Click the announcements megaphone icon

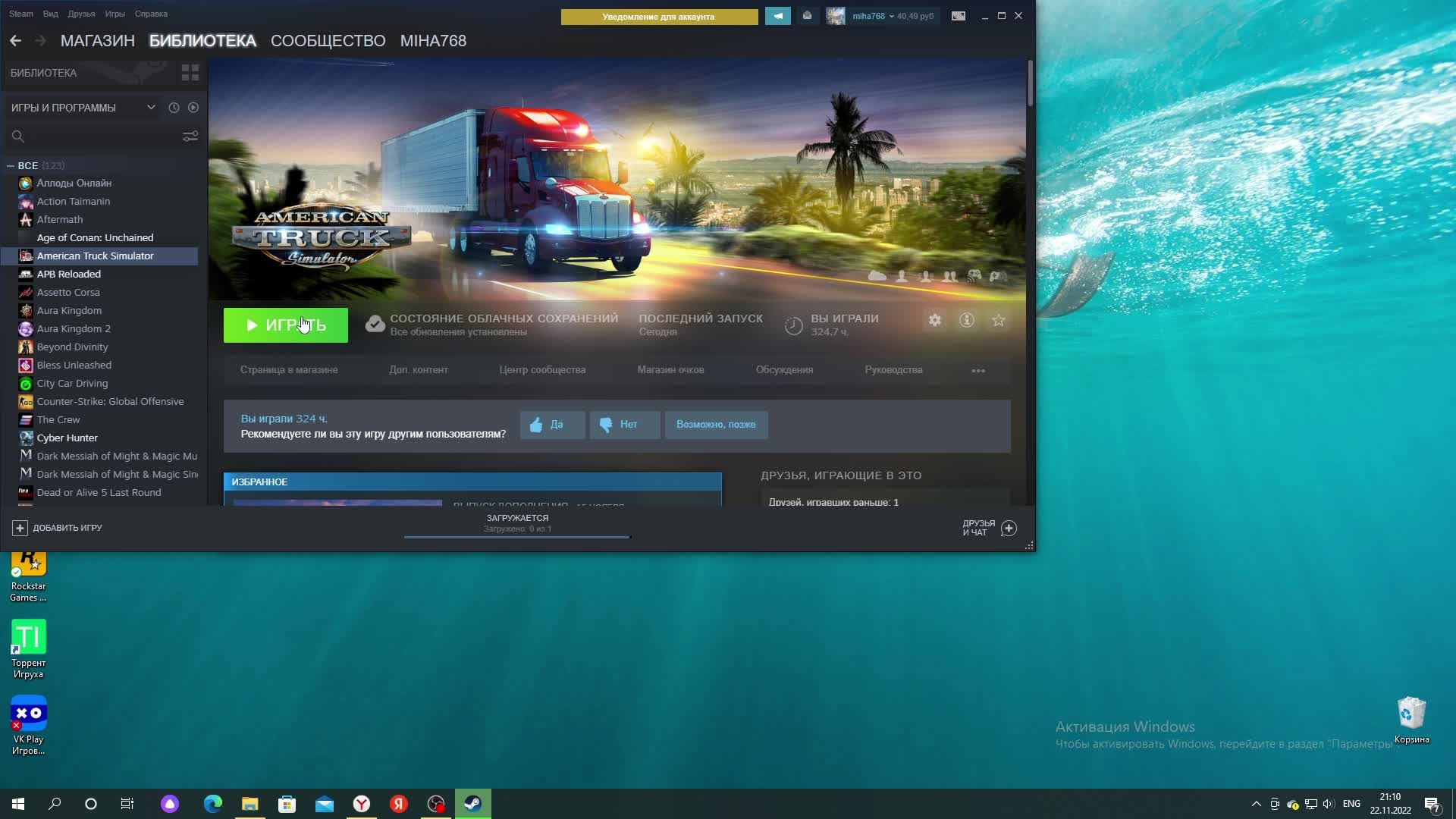(777, 16)
